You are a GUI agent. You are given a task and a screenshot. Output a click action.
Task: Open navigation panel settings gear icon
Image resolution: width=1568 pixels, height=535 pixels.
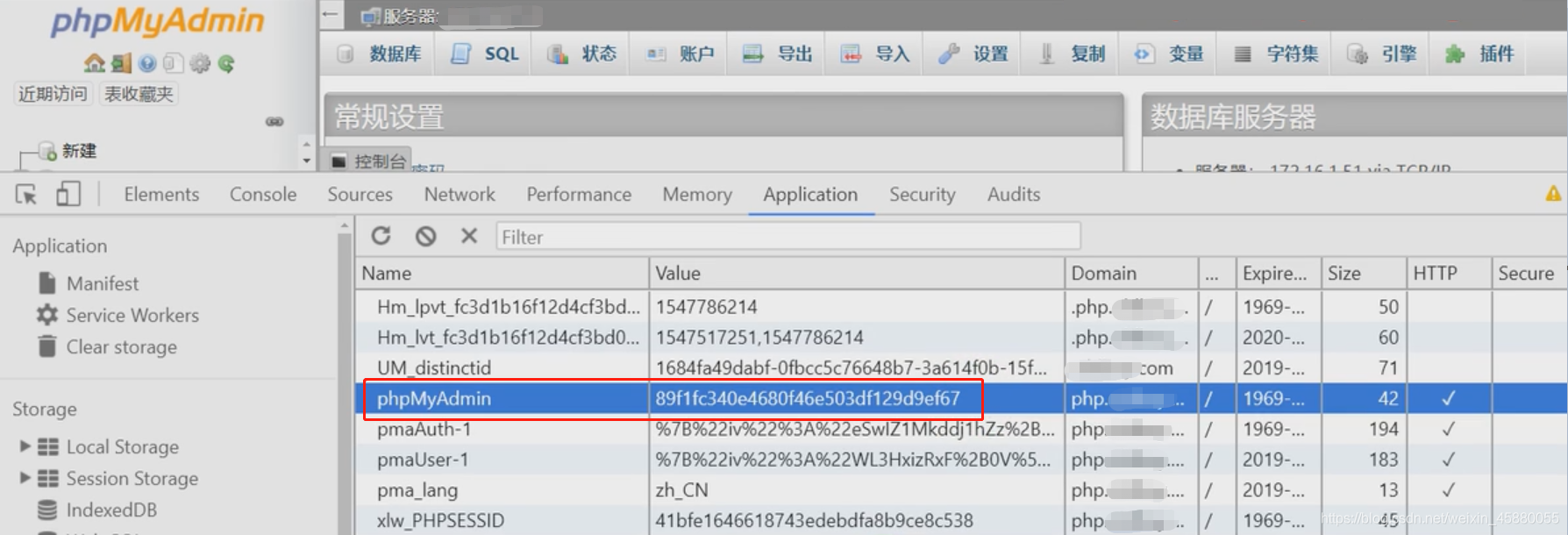(200, 63)
